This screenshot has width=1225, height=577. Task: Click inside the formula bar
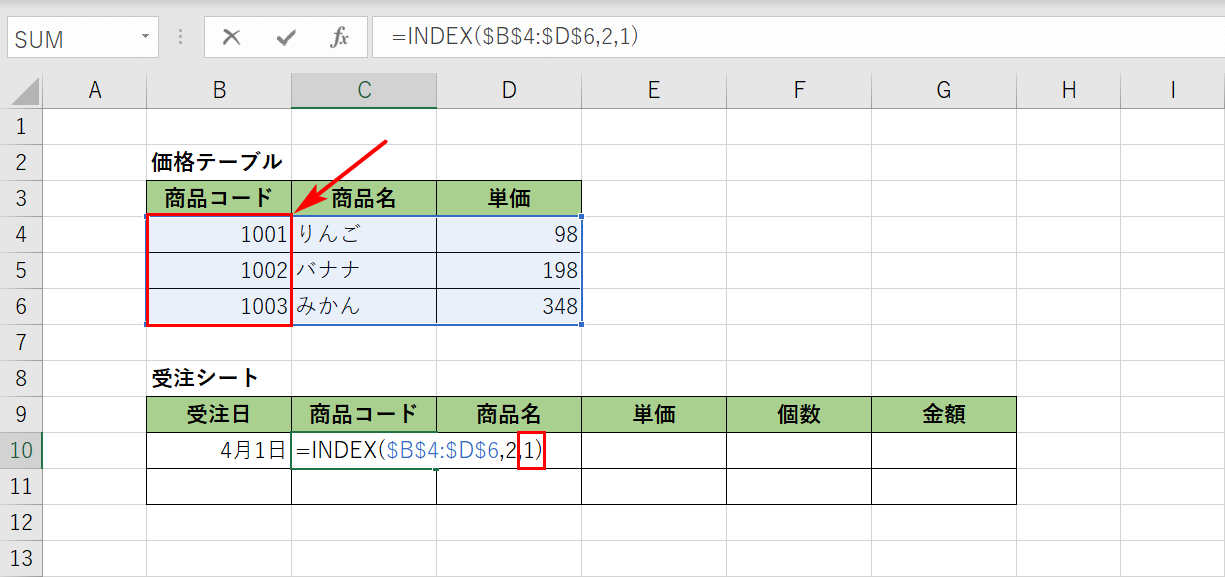[x=600, y=38]
